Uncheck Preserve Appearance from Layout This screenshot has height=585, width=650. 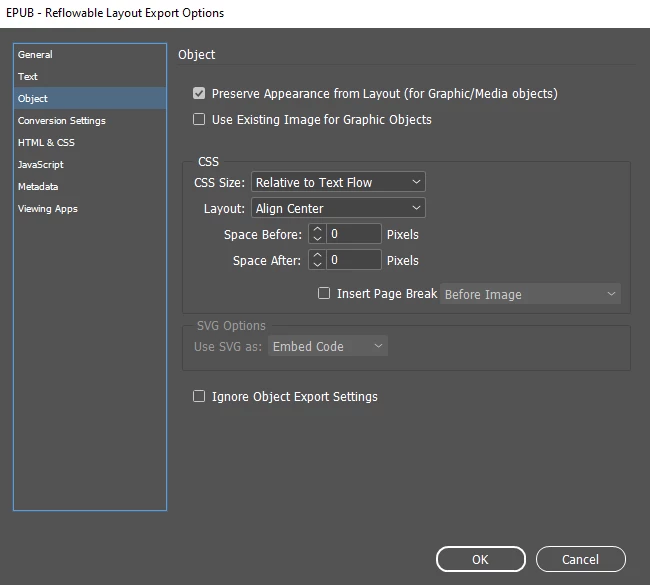click(199, 93)
